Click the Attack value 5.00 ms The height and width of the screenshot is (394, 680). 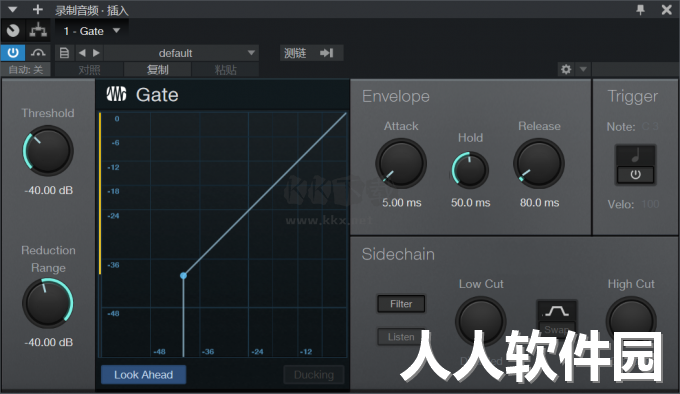coord(402,203)
